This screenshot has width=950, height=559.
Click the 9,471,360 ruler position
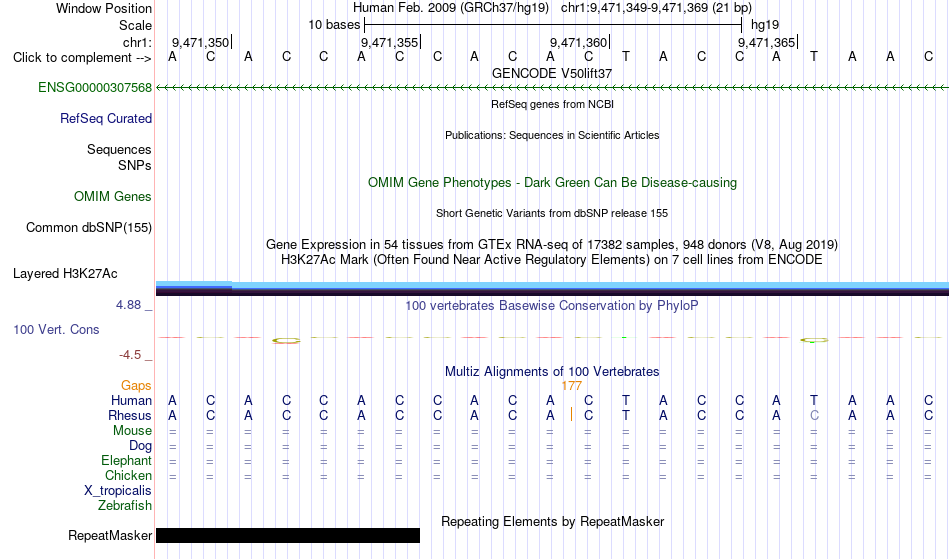(x=579, y=42)
